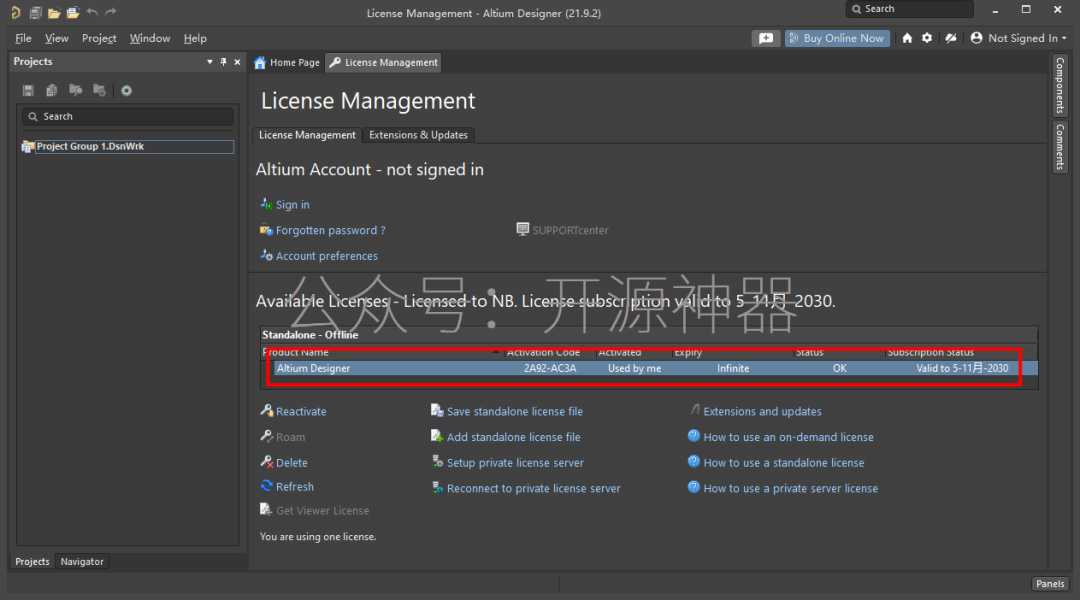Click the Compile icon in Projects toolbar

(52, 90)
